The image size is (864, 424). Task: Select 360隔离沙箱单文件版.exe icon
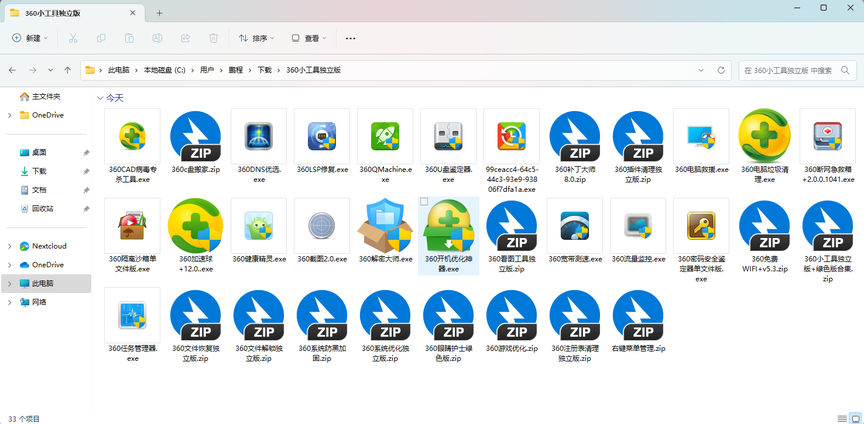pyautogui.click(x=132, y=226)
